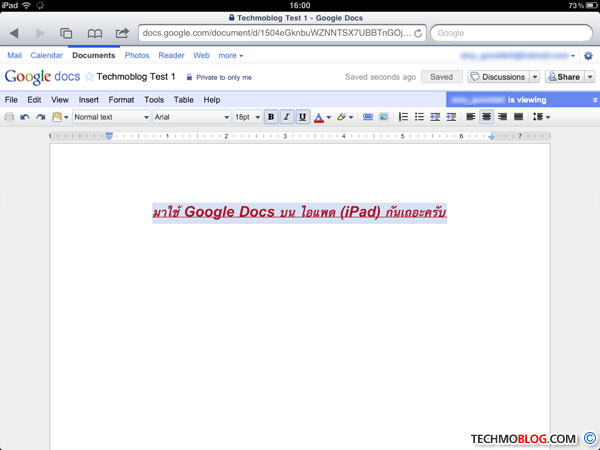The width and height of the screenshot is (600, 450).
Task: Click the Google docs logo
Action: [x=42, y=77]
